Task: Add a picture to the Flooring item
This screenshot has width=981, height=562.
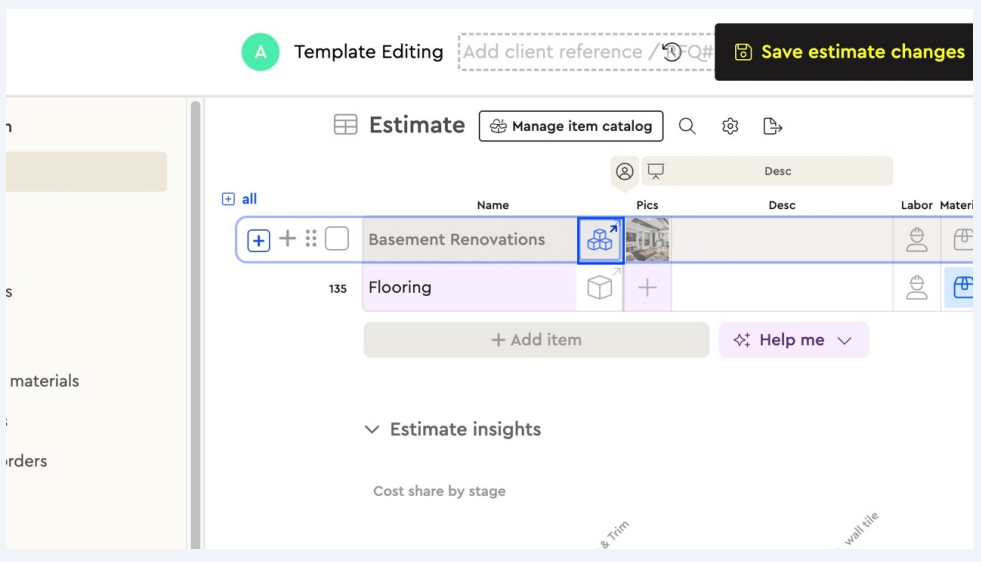Action: [648, 288]
